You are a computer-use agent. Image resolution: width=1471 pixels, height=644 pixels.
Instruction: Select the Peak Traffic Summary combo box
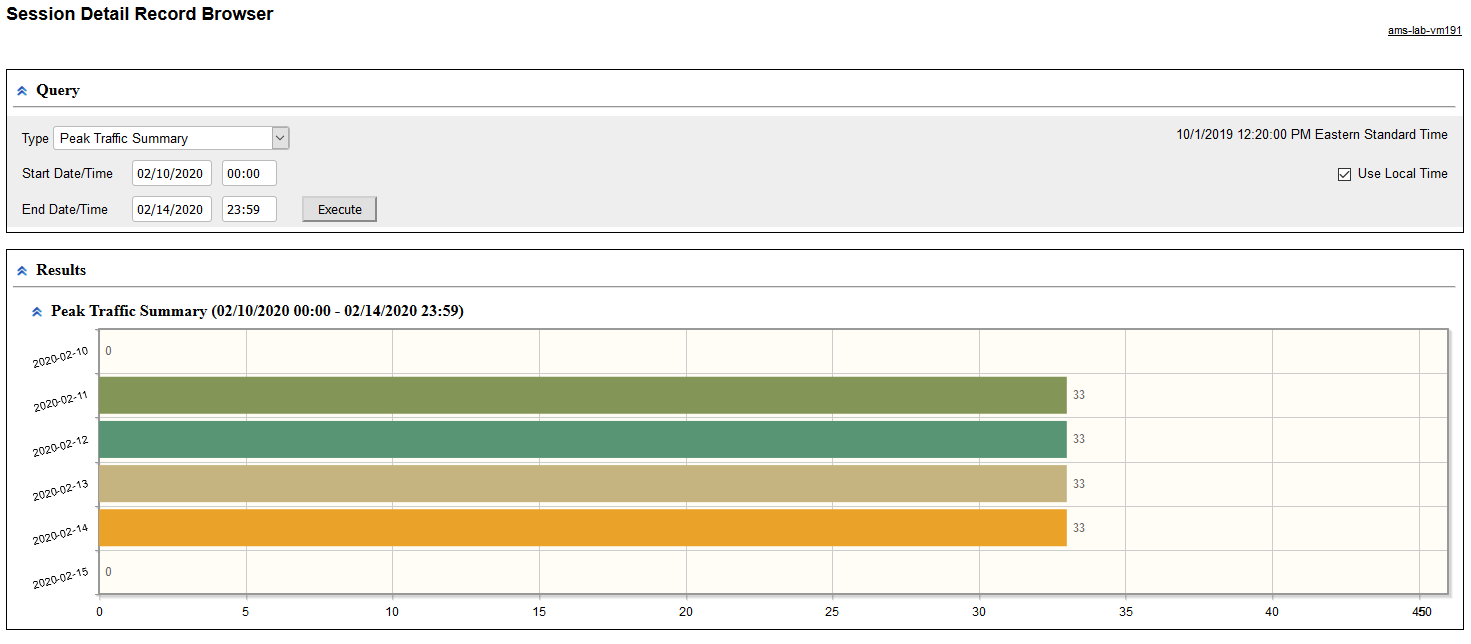[171, 138]
